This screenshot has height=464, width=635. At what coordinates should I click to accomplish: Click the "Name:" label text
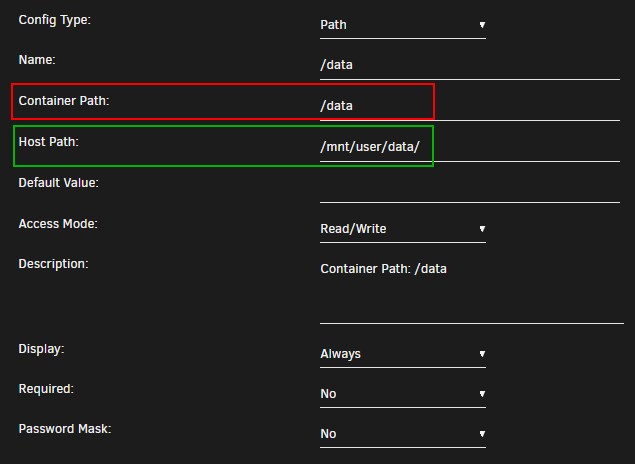point(37,59)
